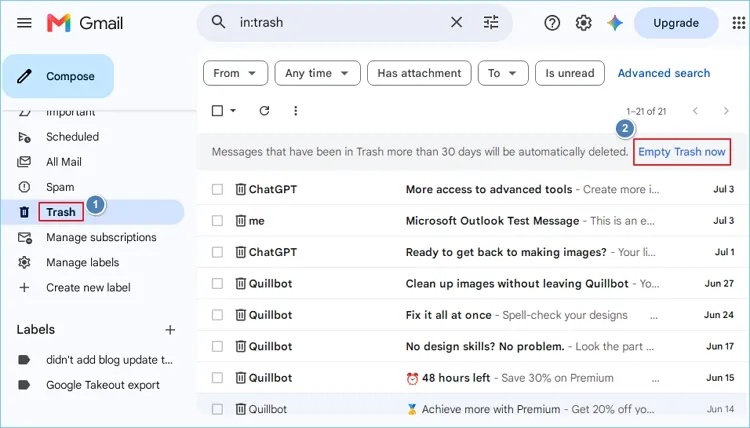Click the Gmail logo
750x428 pixels.
(x=85, y=22)
